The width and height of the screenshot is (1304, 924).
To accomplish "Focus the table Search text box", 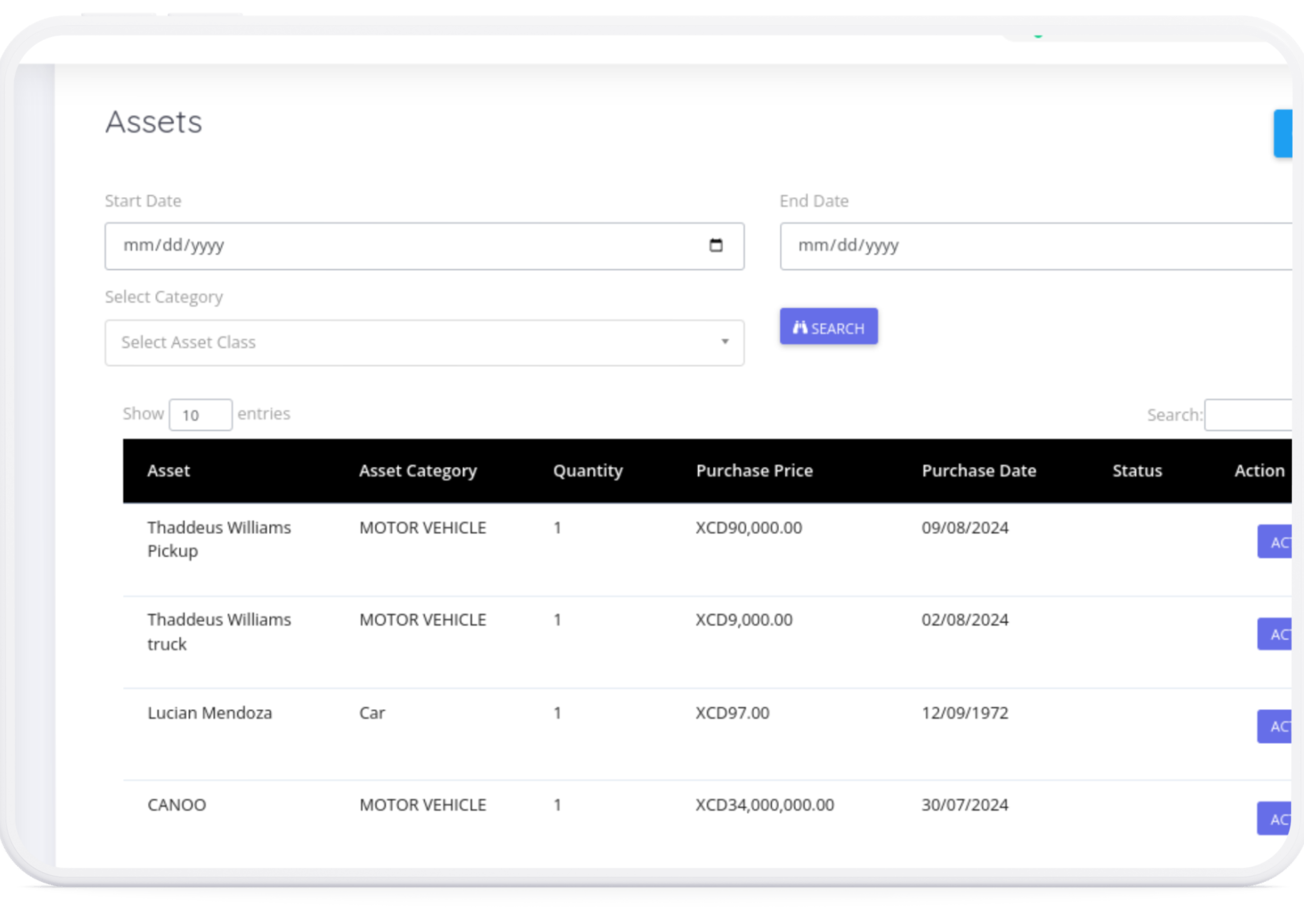I will tap(1249, 415).
